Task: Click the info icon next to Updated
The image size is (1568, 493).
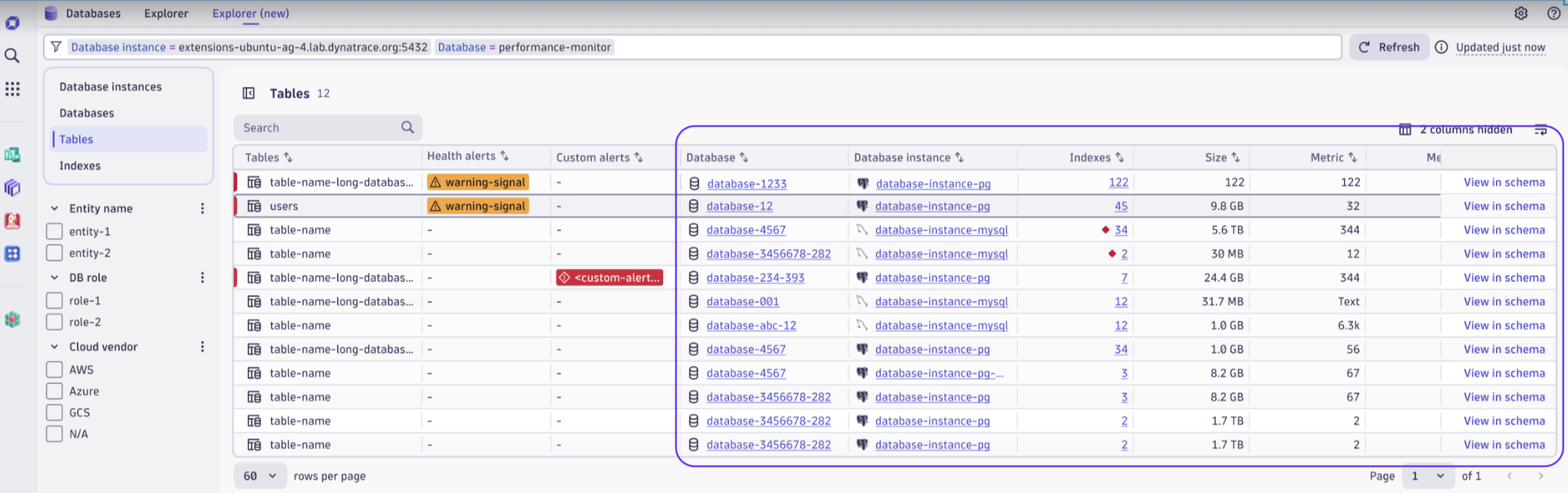Action: pyautogui.click(x=1441, y=47)
